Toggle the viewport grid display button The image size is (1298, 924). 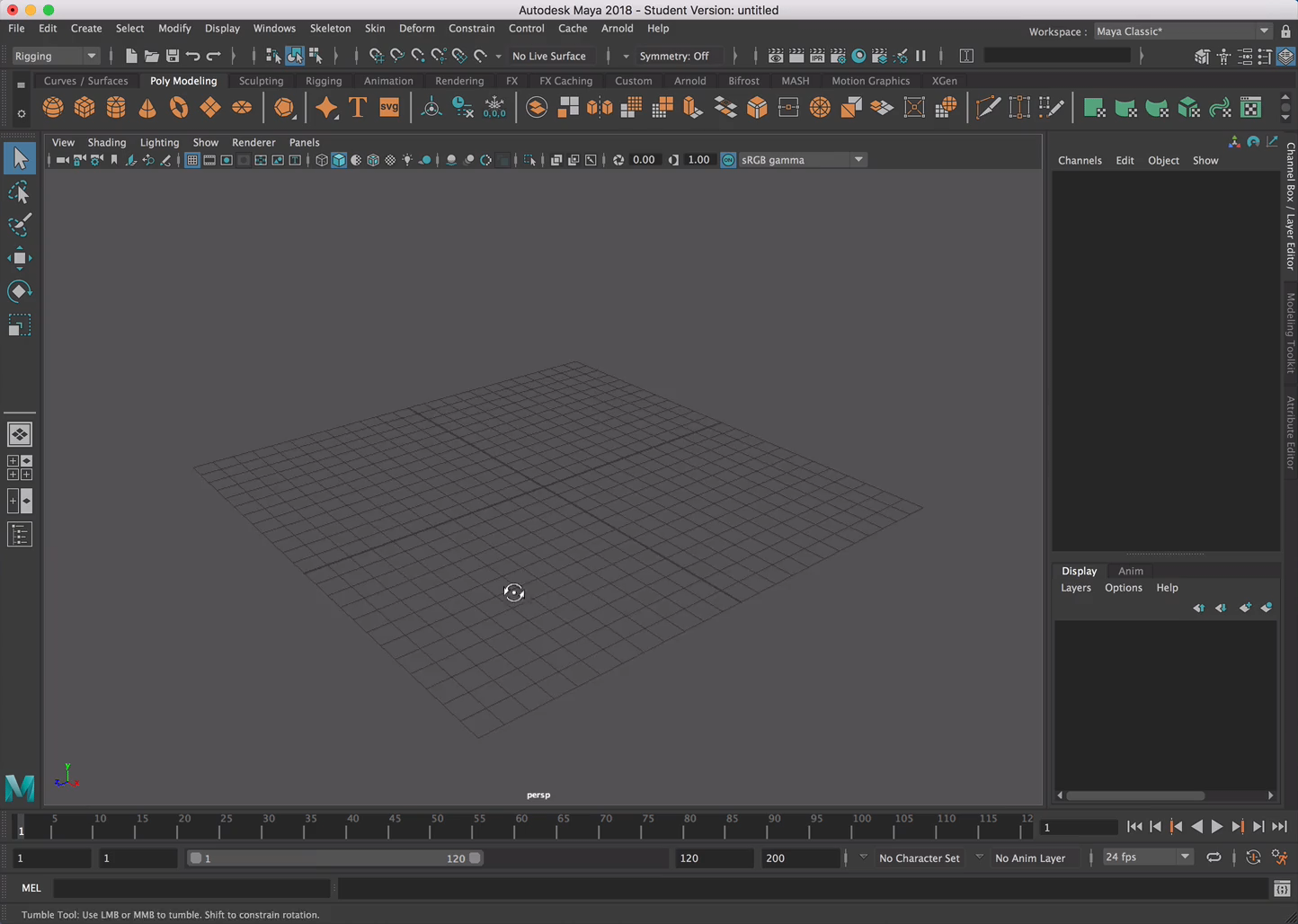click(192, 160)
